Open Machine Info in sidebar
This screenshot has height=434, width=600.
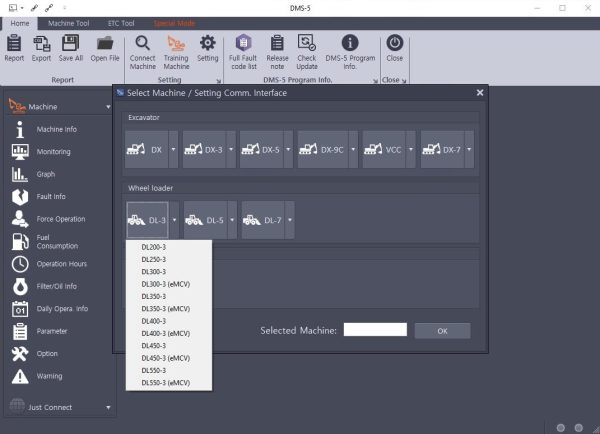pyautogui.click(x=56, y=129)
